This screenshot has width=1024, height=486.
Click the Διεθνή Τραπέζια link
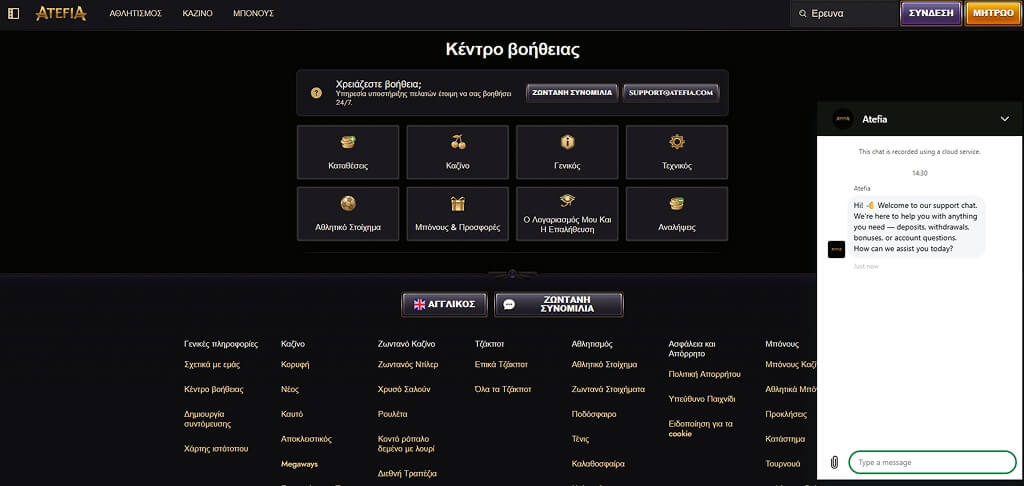click(407, 474)
